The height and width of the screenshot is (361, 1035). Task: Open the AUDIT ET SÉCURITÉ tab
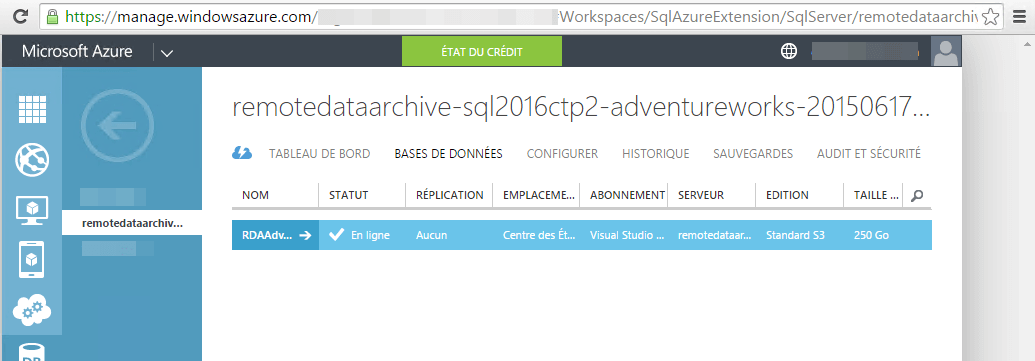[x=869, y=154]
